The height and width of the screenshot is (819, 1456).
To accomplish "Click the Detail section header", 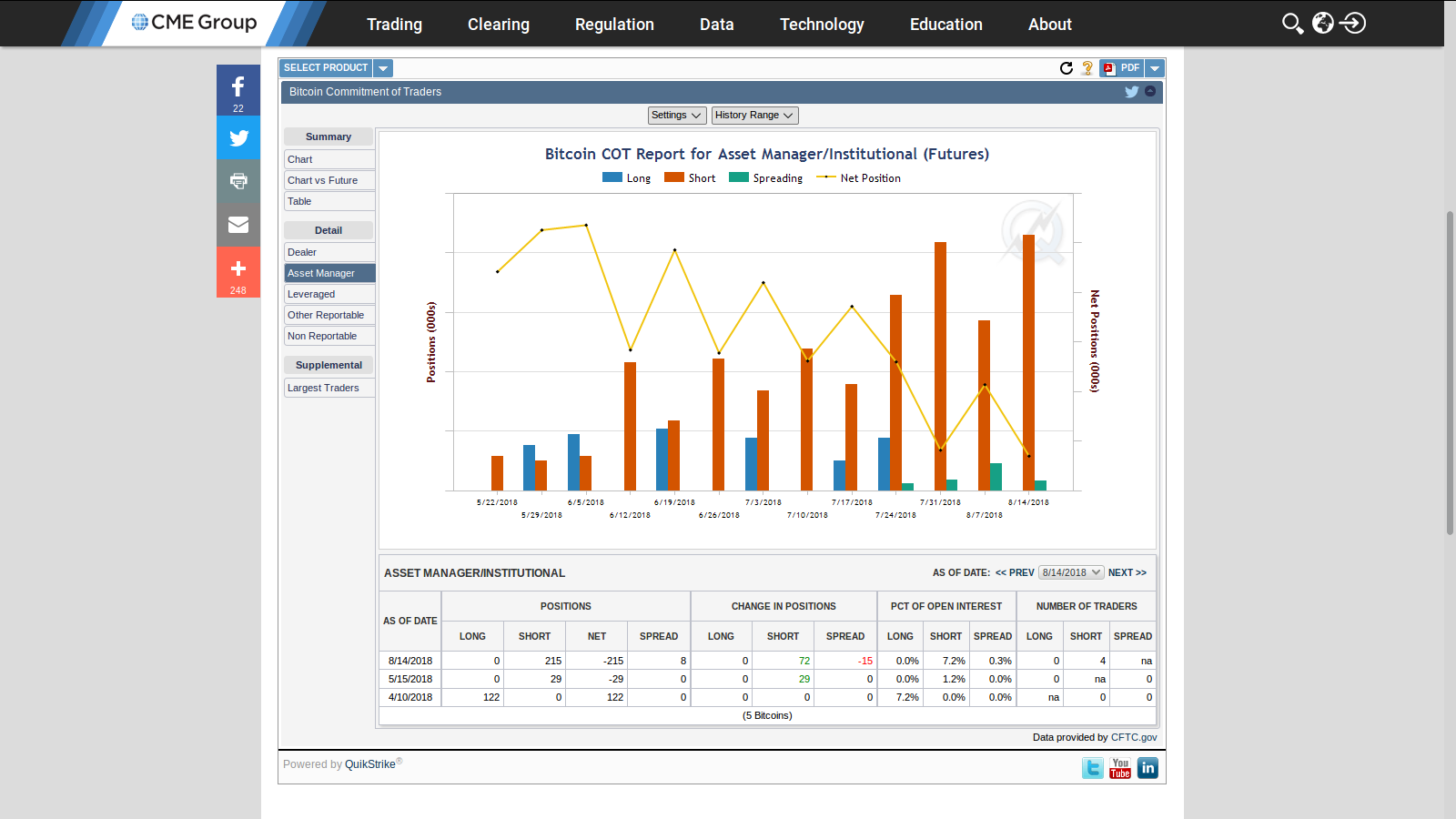I will (329, 230).
